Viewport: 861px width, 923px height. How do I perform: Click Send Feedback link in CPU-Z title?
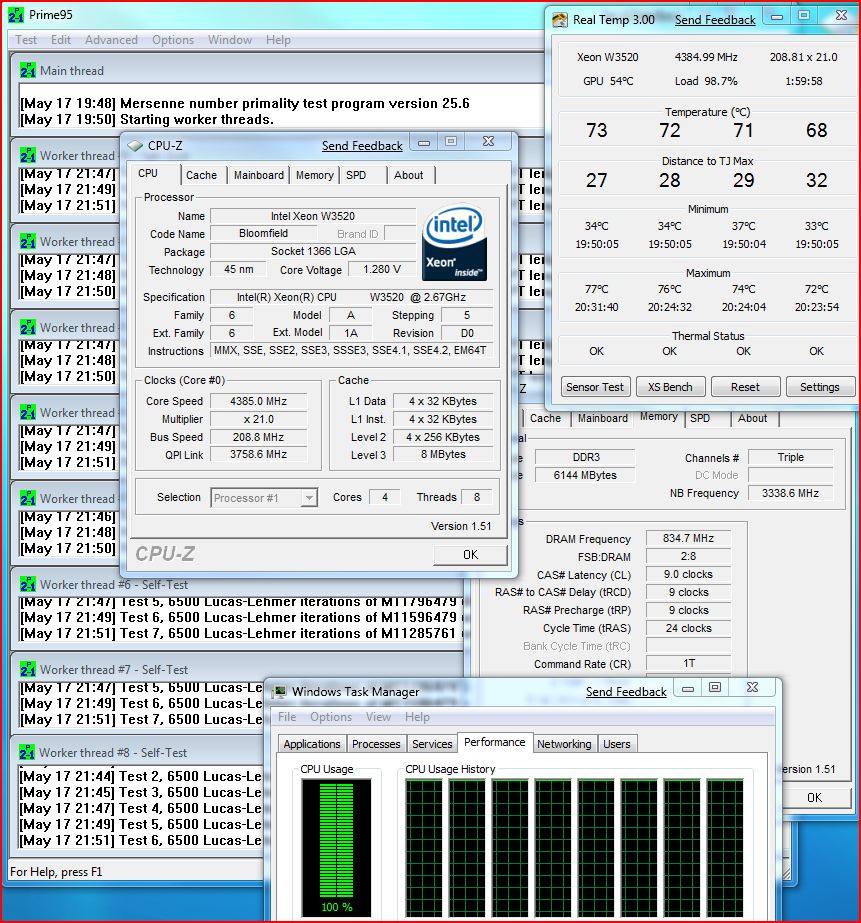point(362,146)
